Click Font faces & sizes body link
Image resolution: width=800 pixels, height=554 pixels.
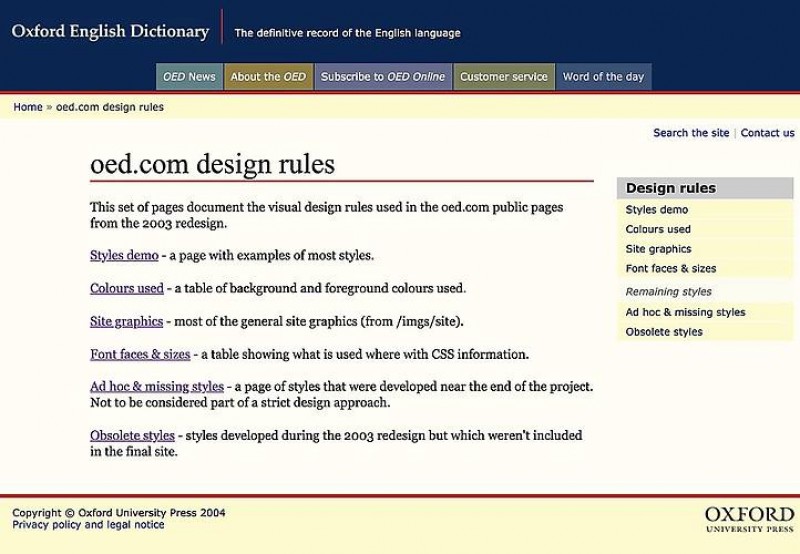point(140,354)
